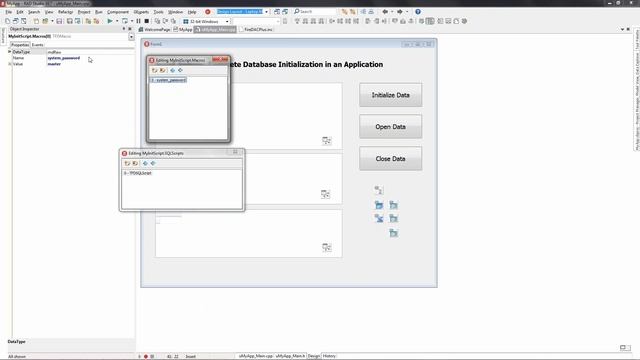Select bottom-most non-visual component on form

(393, 233)
